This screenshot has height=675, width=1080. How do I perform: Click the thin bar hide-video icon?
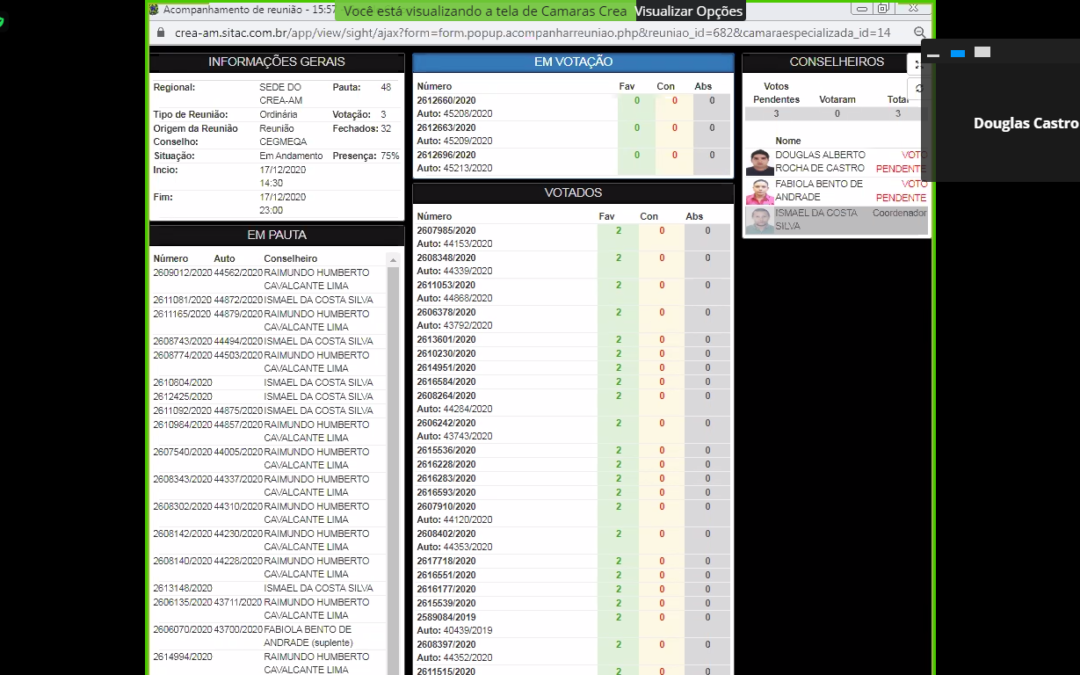click(933, 55)
